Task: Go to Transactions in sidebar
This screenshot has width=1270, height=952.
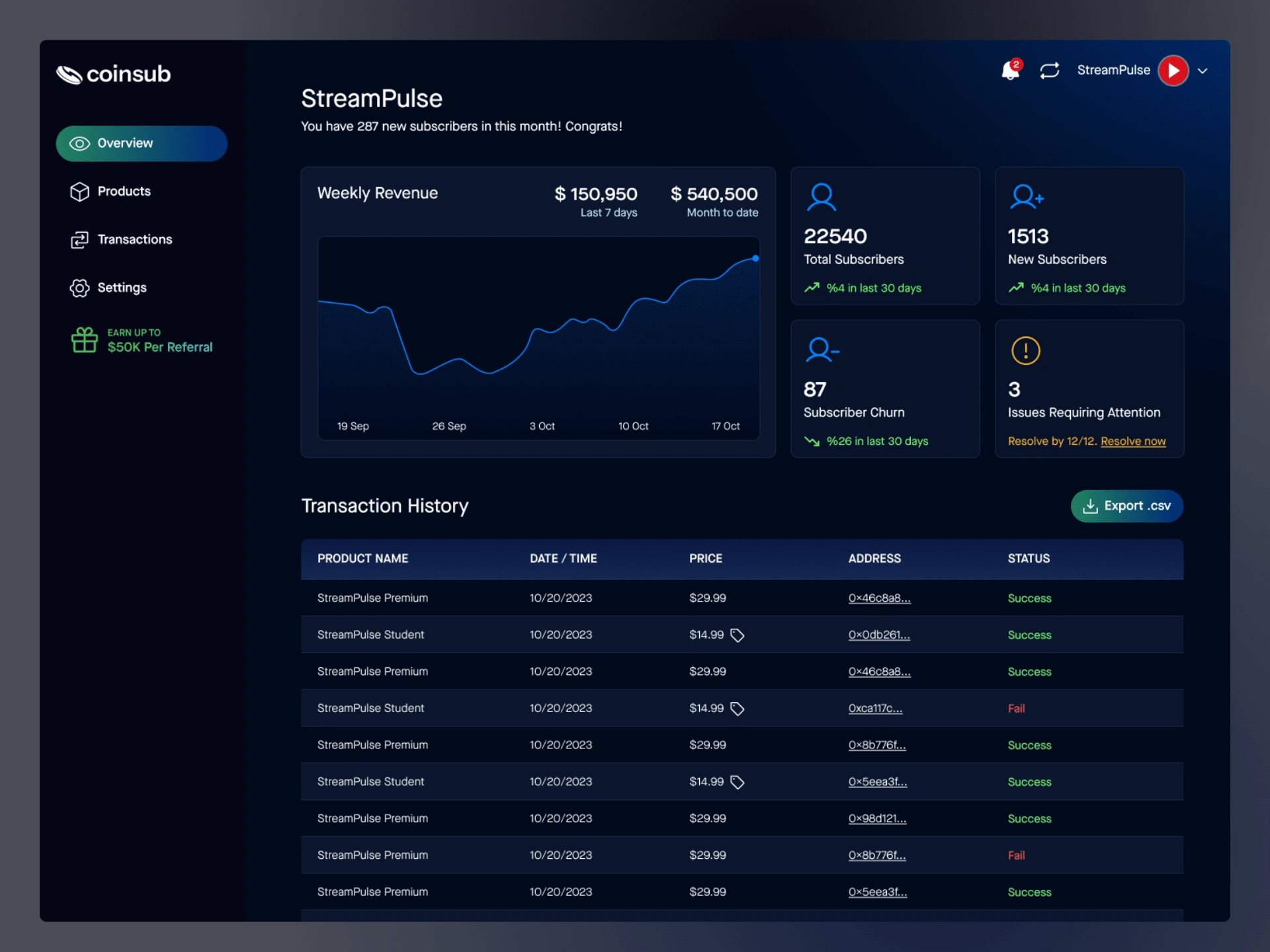Action: point(134,240)
